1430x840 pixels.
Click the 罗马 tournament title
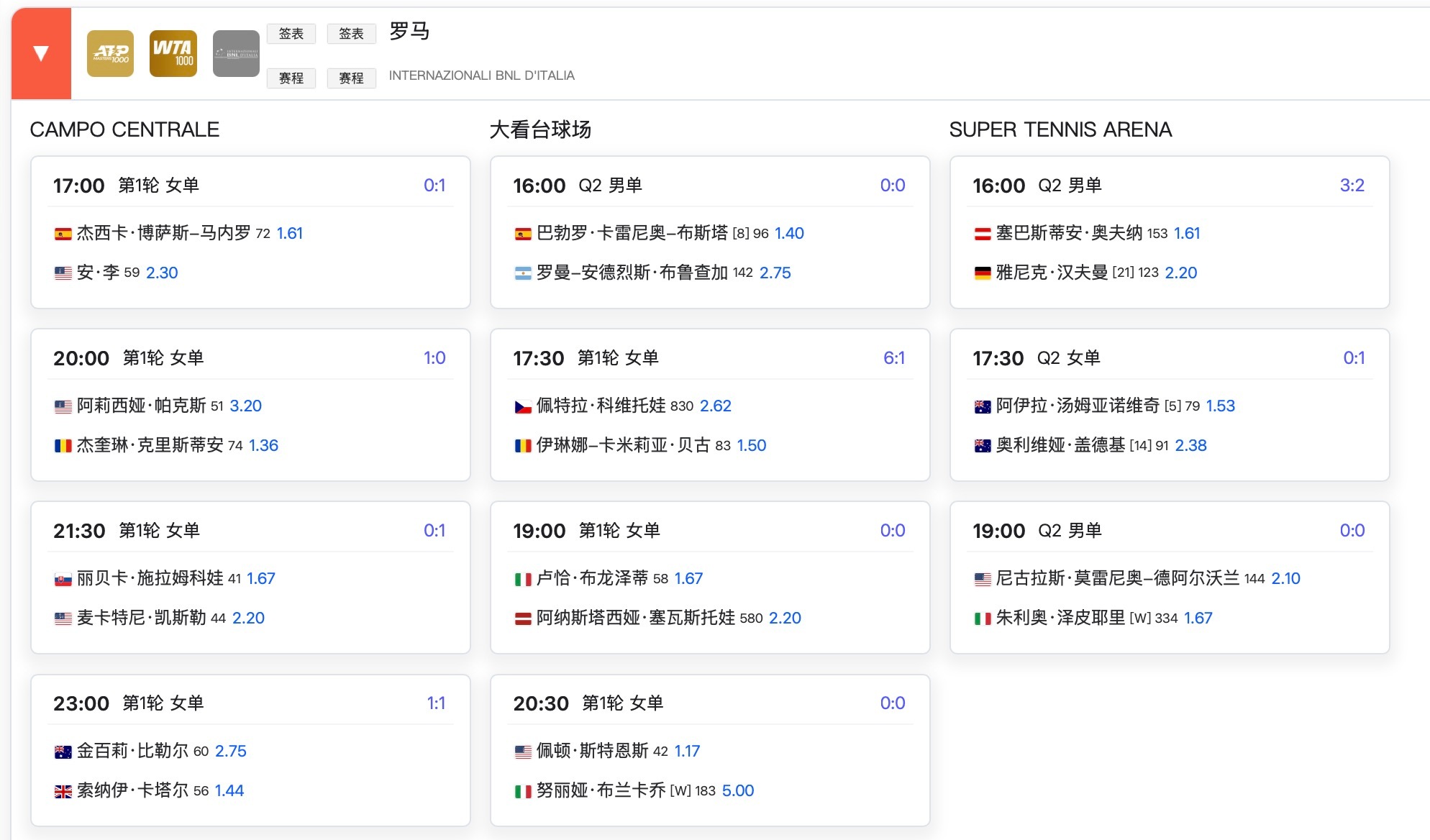[409, 32]
